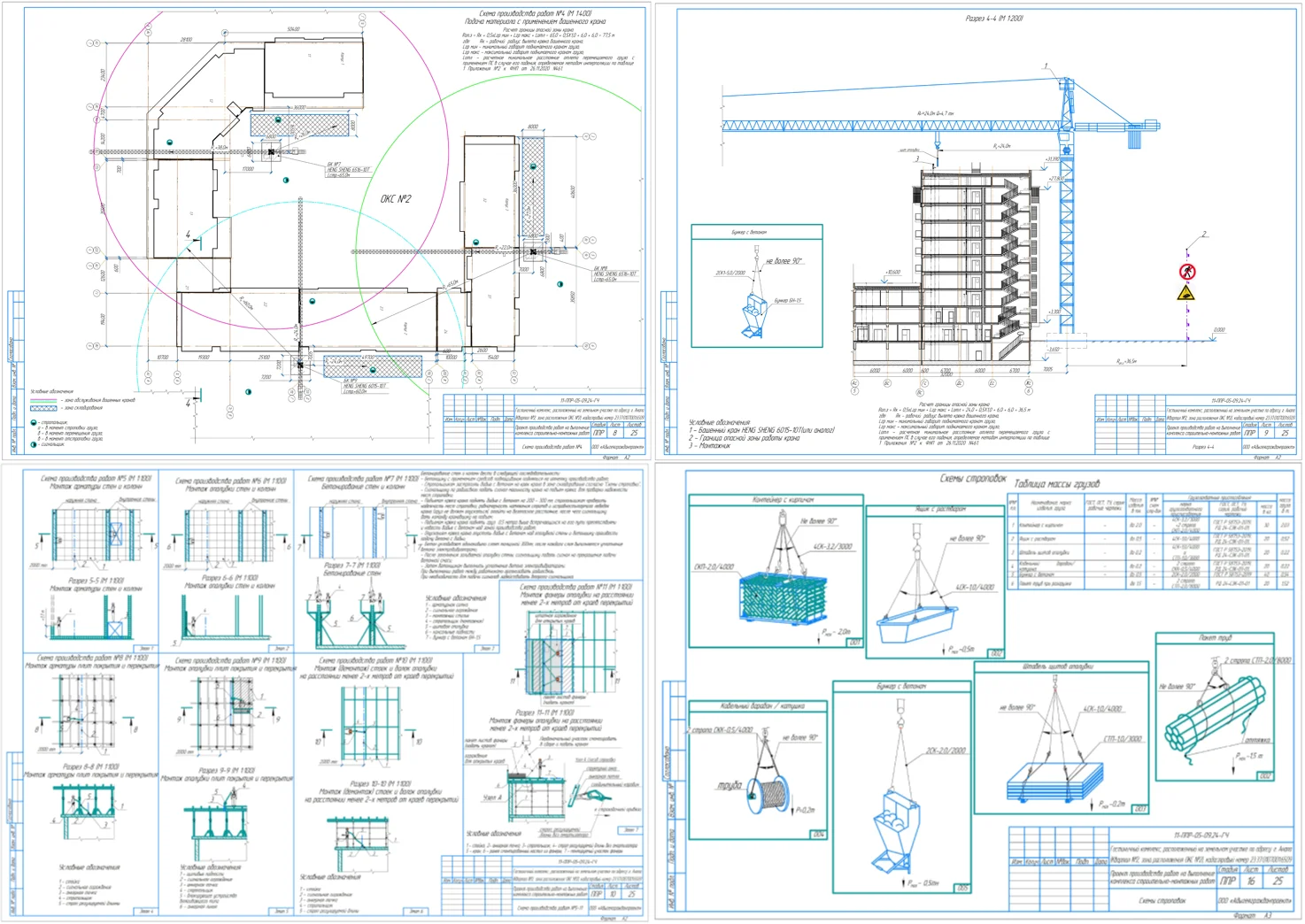Click sheet number 9 in title block
1305x924 pixels.
coord(1266,433)
